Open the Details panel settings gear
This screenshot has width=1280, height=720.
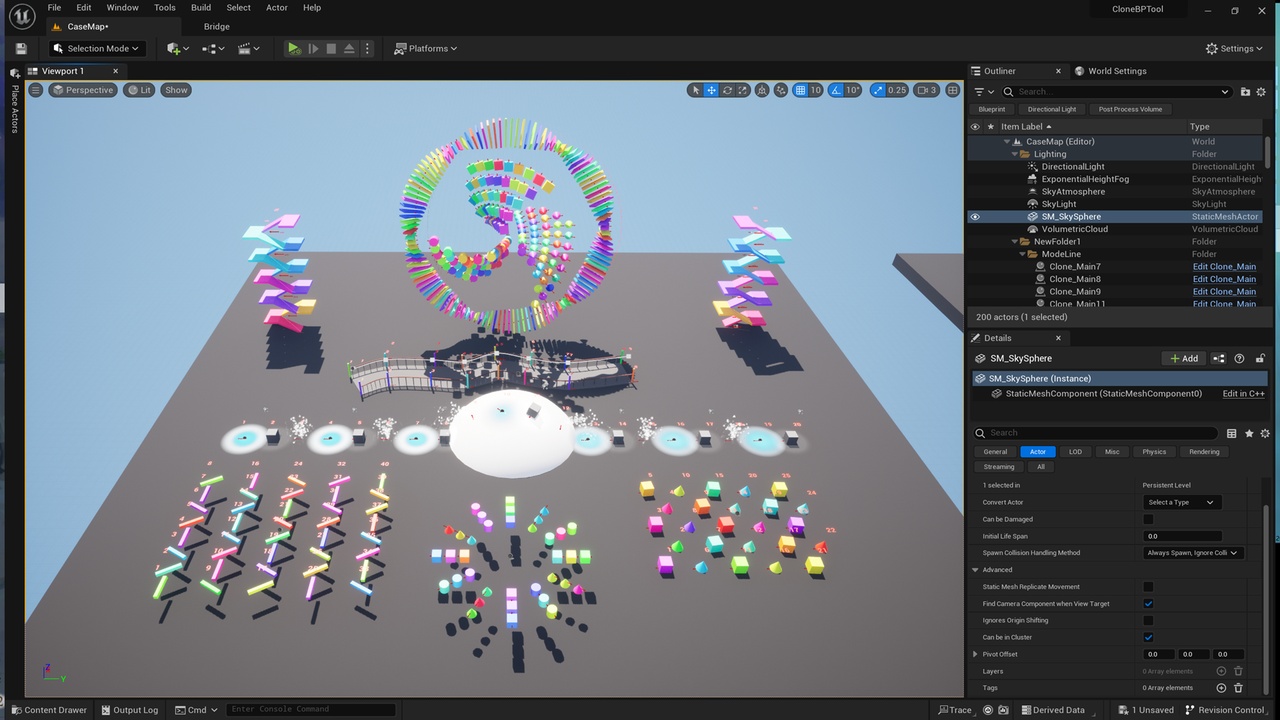point(1265,433)
